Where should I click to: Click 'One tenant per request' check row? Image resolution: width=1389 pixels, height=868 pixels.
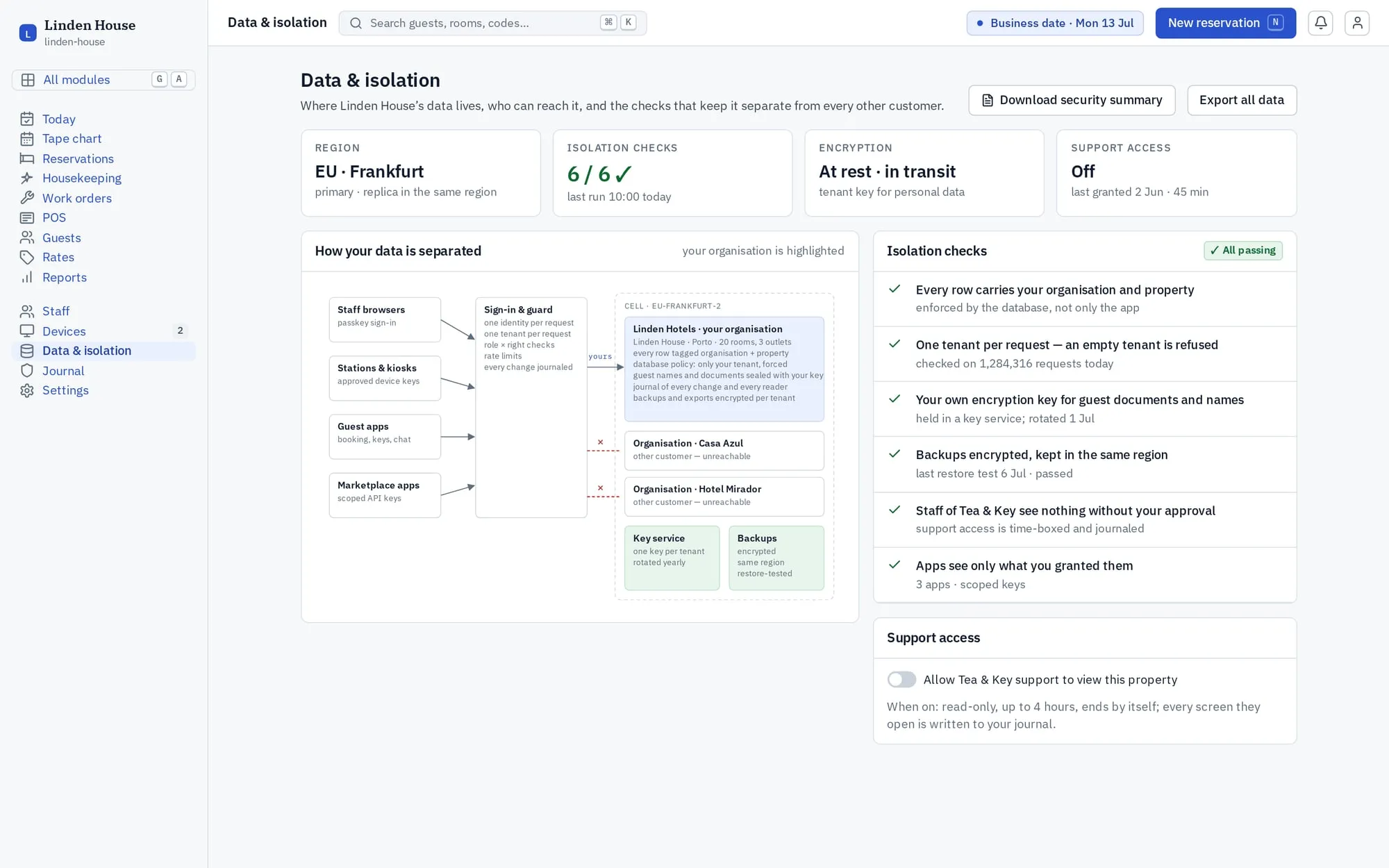[1085, 354]
